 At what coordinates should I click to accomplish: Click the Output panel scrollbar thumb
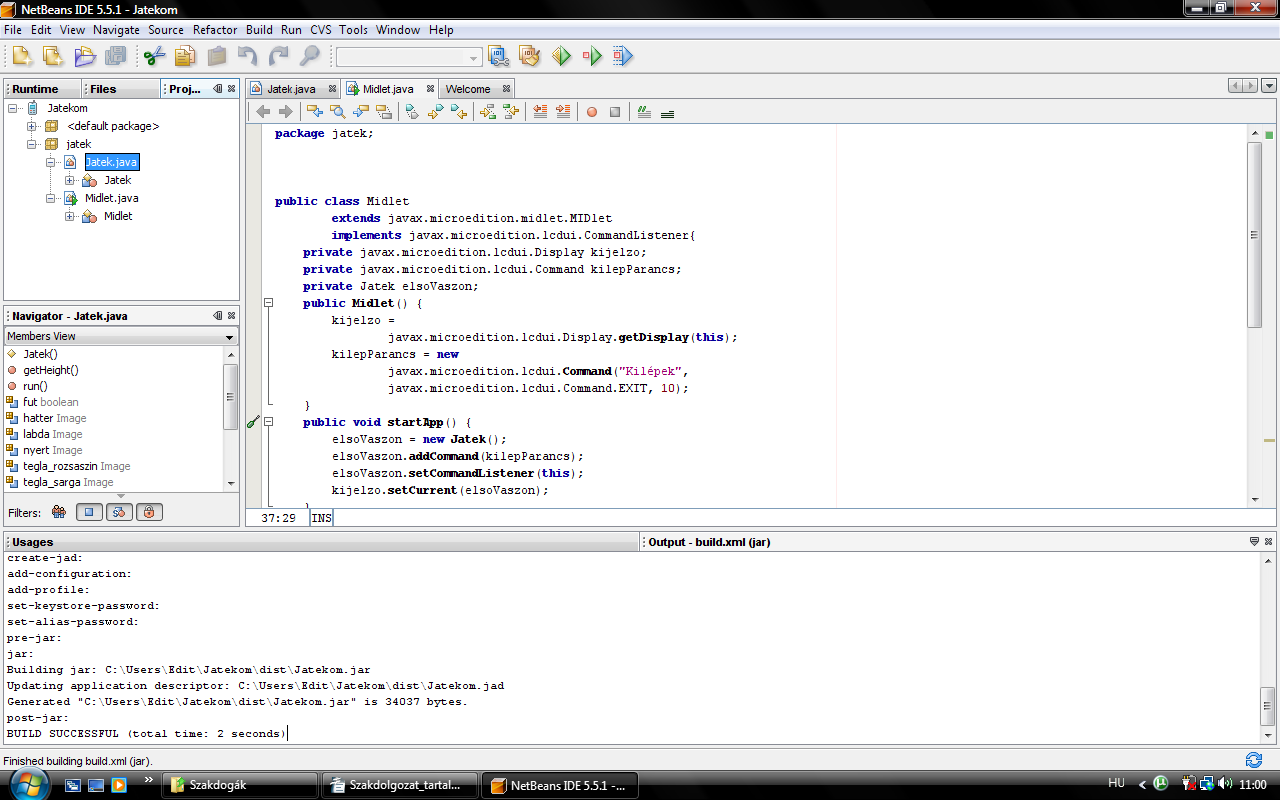point(1268,706)
